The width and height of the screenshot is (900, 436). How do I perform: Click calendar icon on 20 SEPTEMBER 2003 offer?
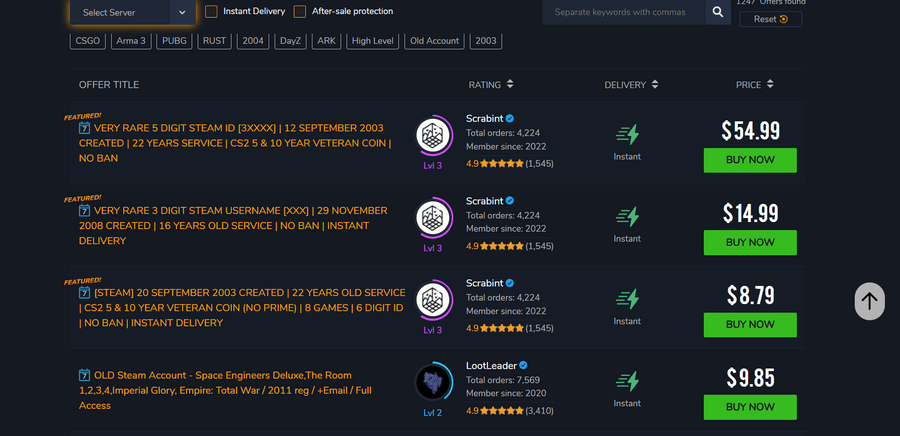pyautogui.click(x=84, y=293)
